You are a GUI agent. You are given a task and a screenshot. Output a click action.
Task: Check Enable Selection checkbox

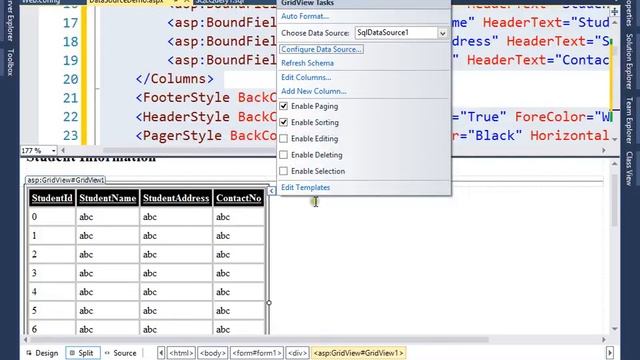click(x=284, y=171)
